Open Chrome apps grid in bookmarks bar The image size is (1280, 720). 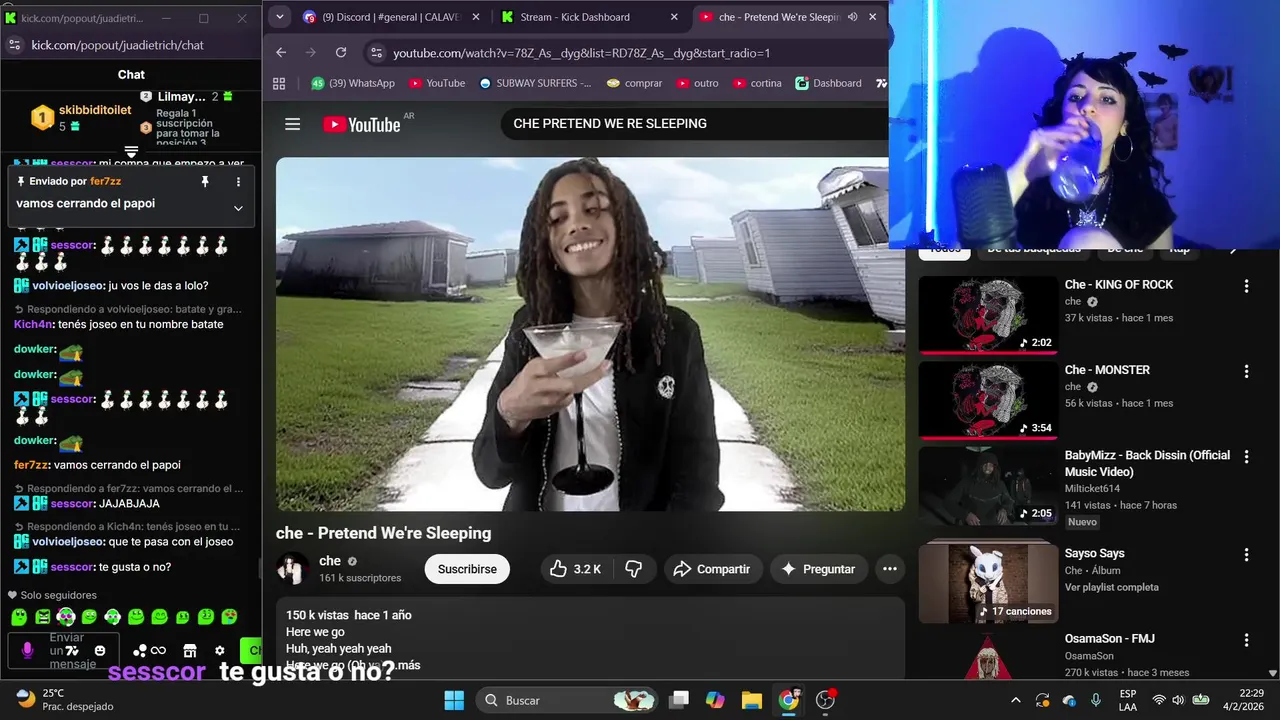point(279,83)
